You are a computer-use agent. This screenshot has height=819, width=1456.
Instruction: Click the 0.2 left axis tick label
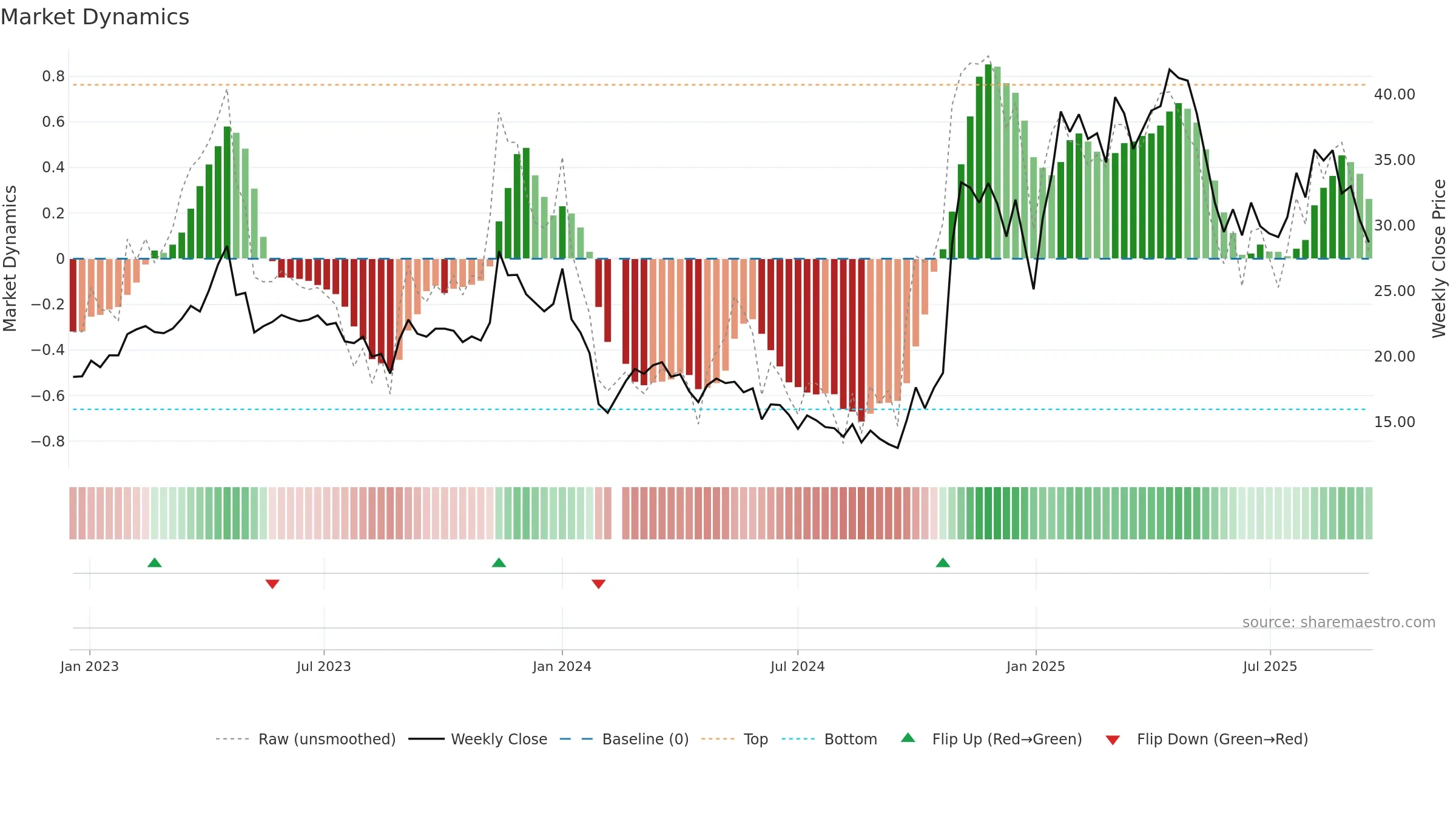pos(53,213)
